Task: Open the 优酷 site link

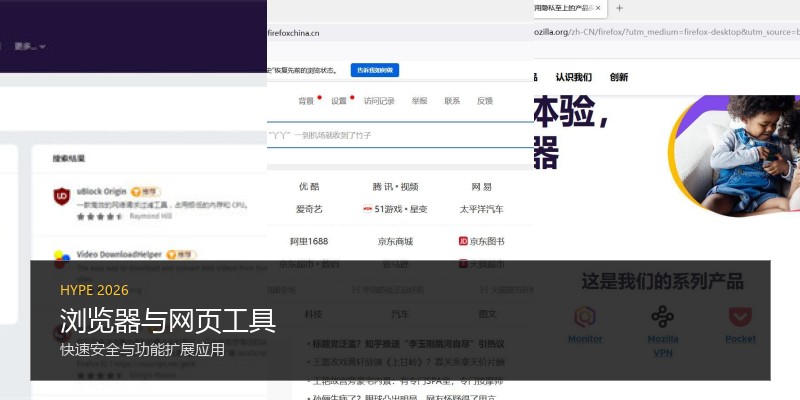Action: [x=309, y=187]
